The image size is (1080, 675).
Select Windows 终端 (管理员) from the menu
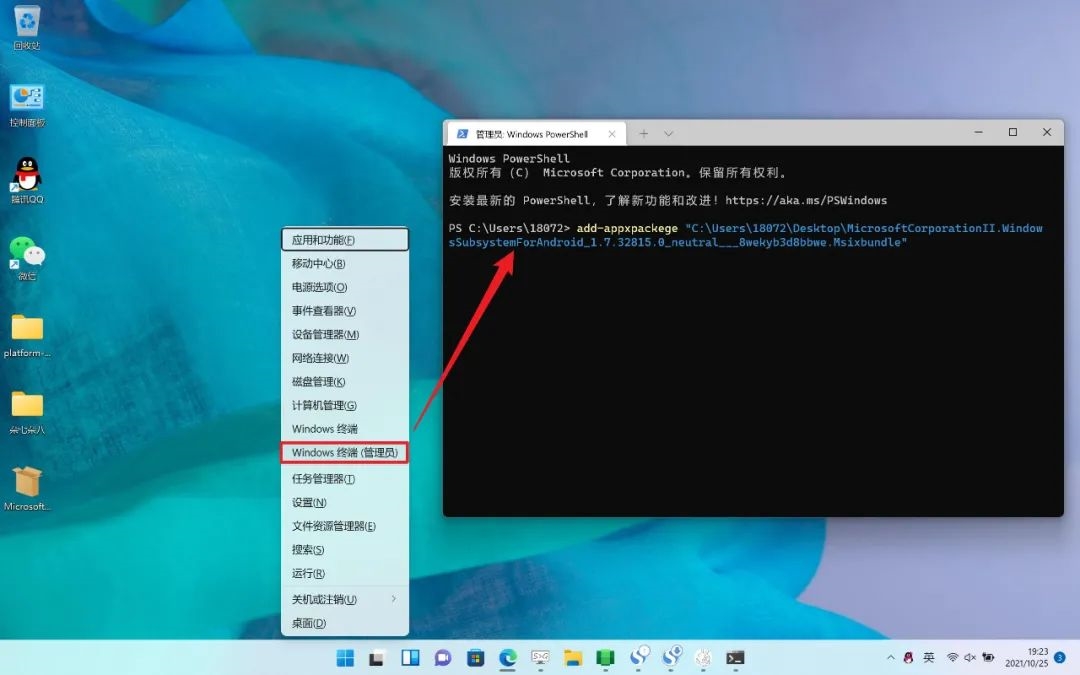pos(344,453)
